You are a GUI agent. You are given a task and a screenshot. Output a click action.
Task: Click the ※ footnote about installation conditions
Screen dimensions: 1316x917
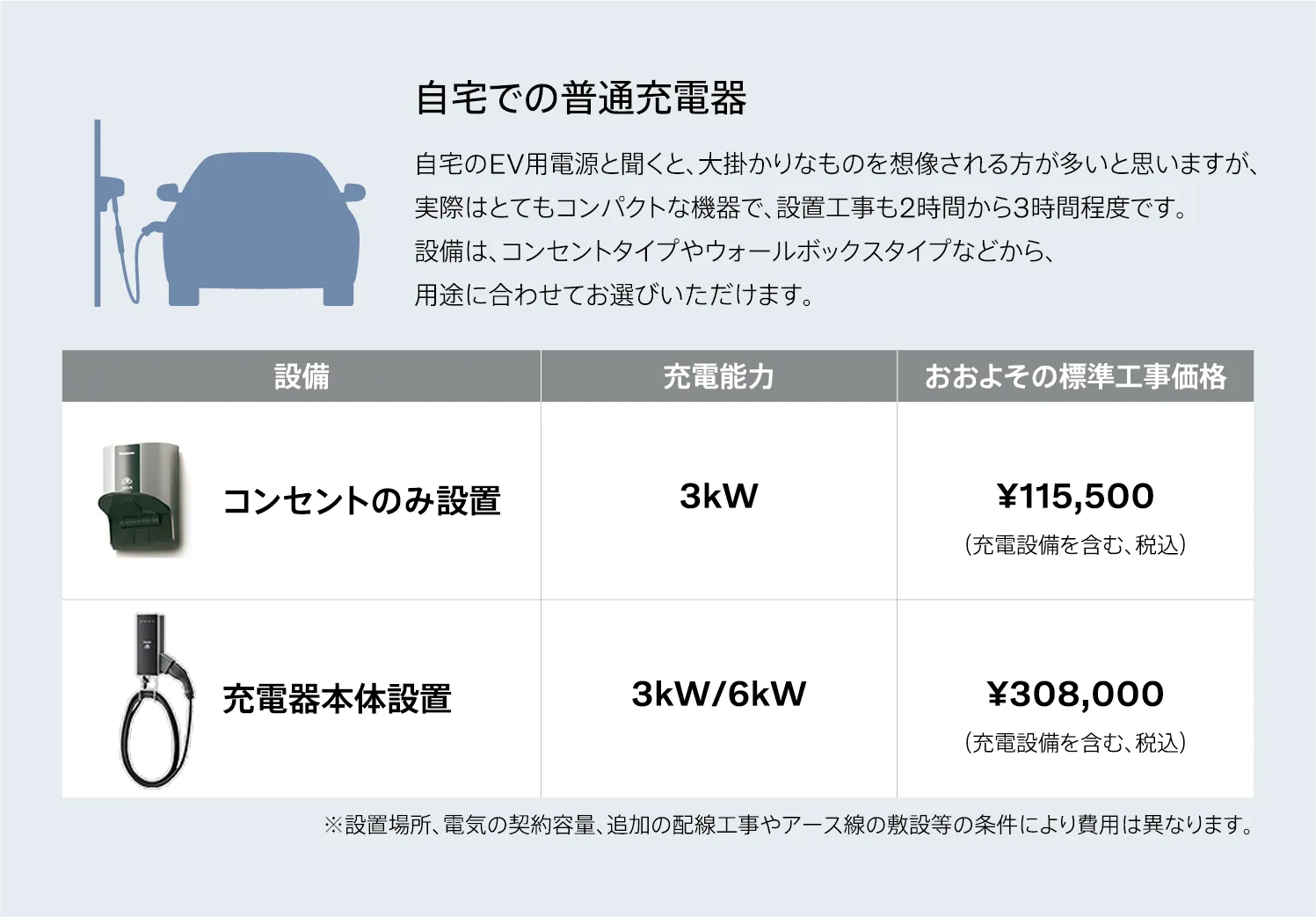(x=788, y=825)
